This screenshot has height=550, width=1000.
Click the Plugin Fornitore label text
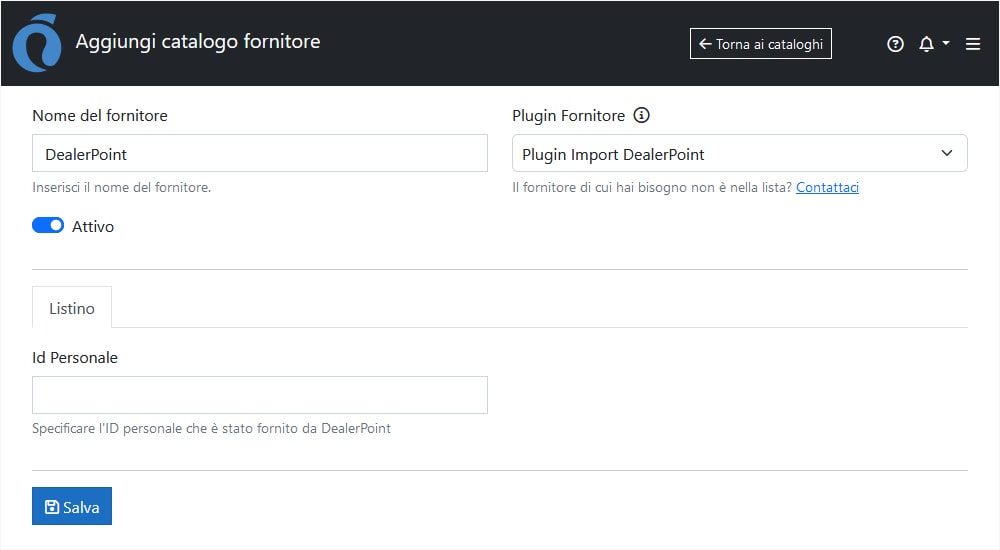coord(568,115)
